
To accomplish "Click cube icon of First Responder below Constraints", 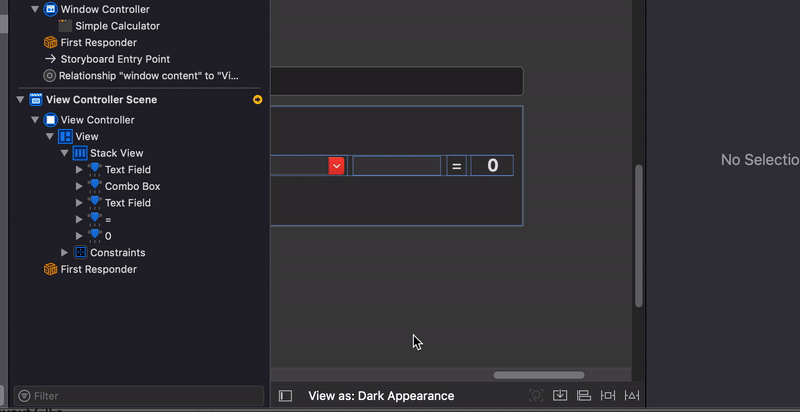I will (50, 269).
